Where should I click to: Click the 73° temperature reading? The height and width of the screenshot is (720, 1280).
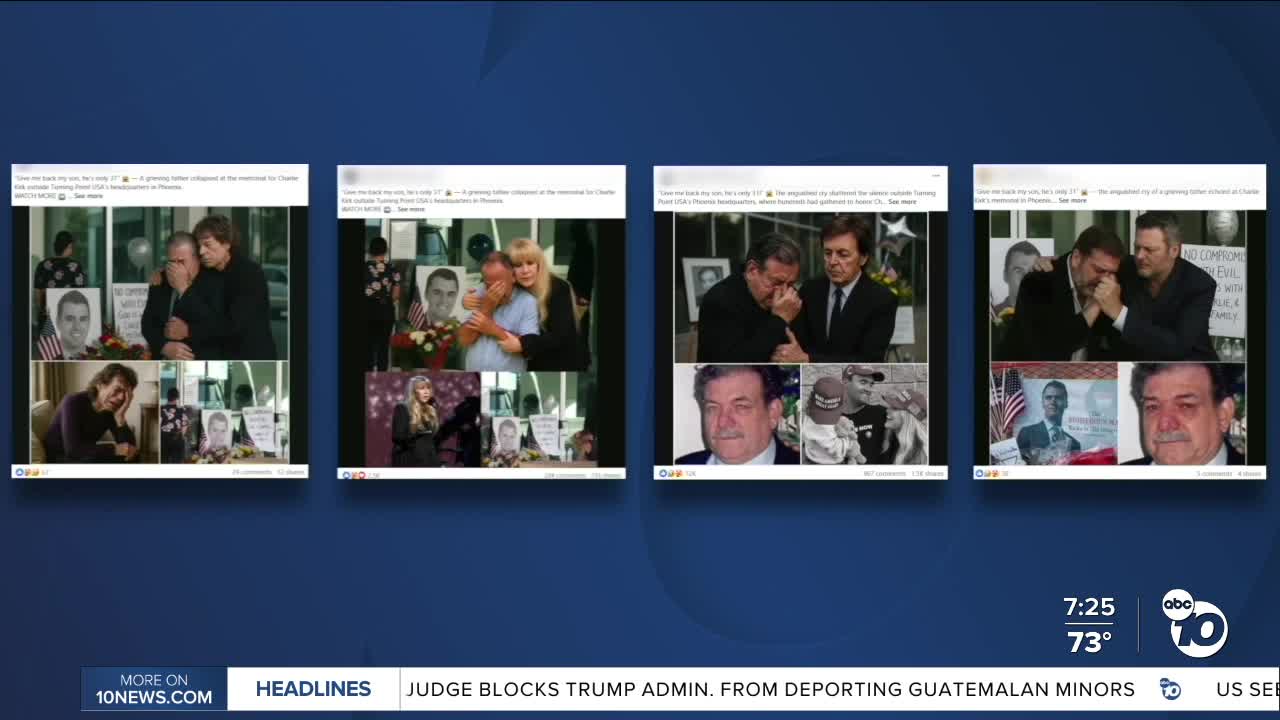[1089, 642]
